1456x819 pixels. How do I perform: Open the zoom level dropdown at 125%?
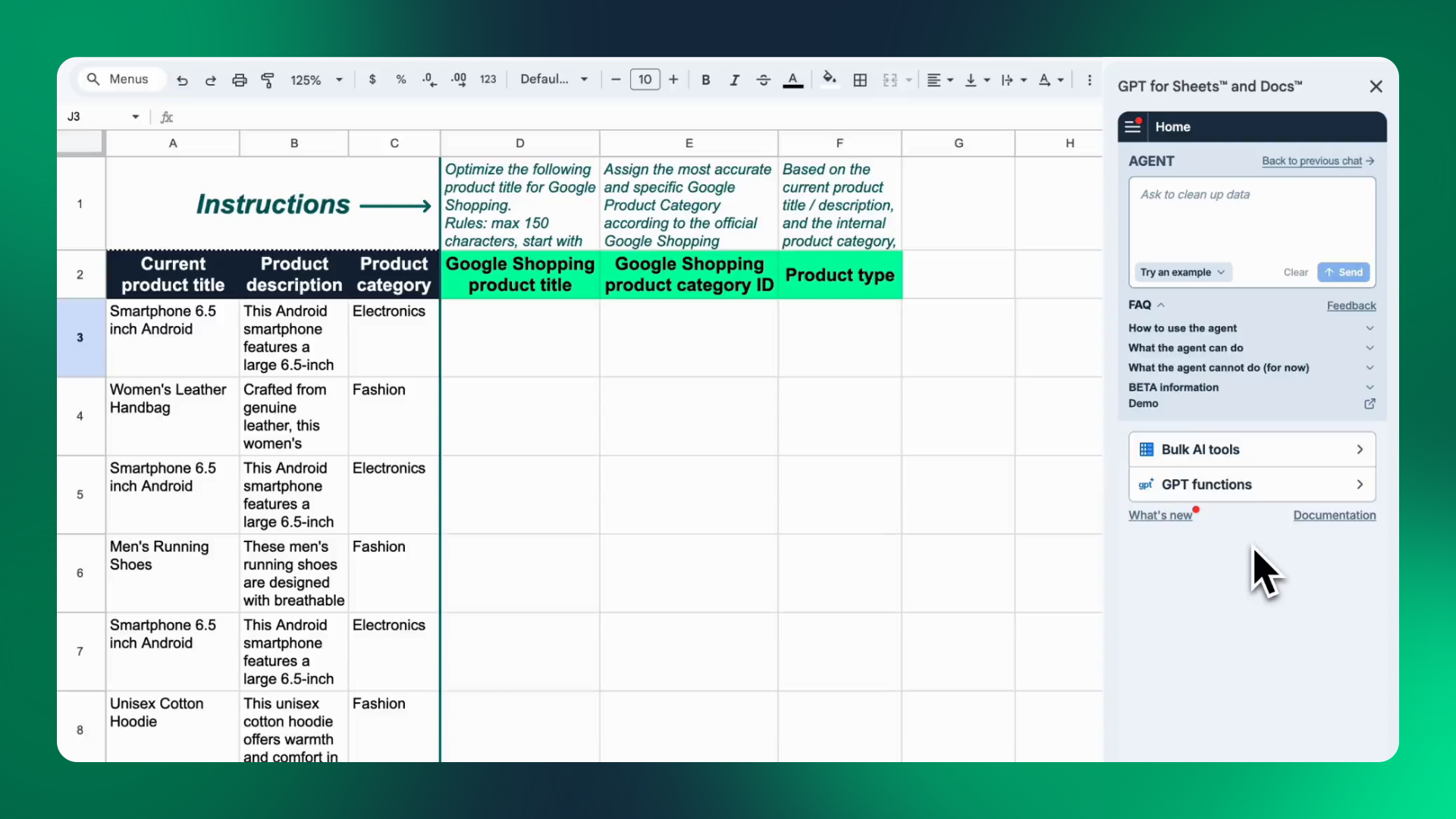click(316, 80)
